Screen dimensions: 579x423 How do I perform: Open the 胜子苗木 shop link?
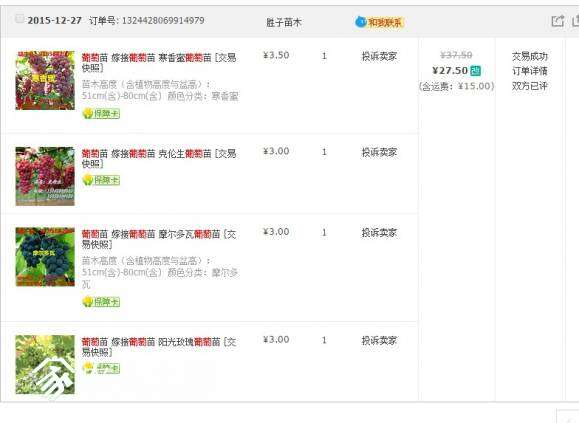(x=284, y=23)
